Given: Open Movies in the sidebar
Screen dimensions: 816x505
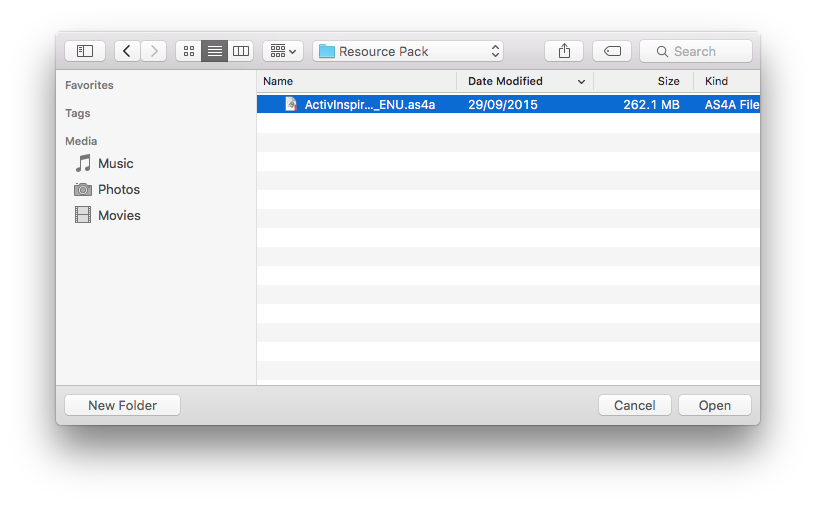Looking at the screenshot, I should coord(119,215).
